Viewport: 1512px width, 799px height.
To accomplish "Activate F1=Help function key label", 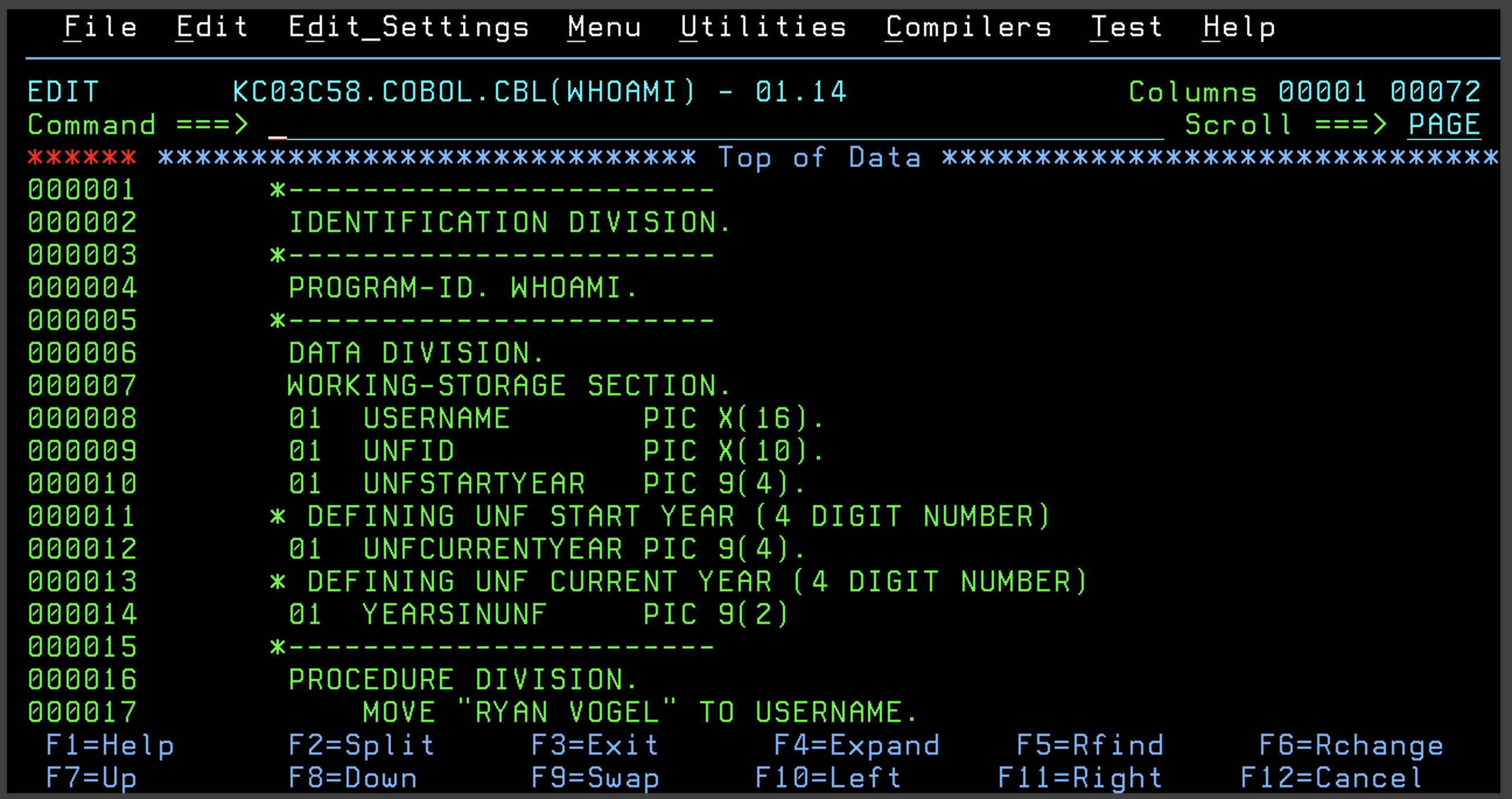I will click(110, 745).
